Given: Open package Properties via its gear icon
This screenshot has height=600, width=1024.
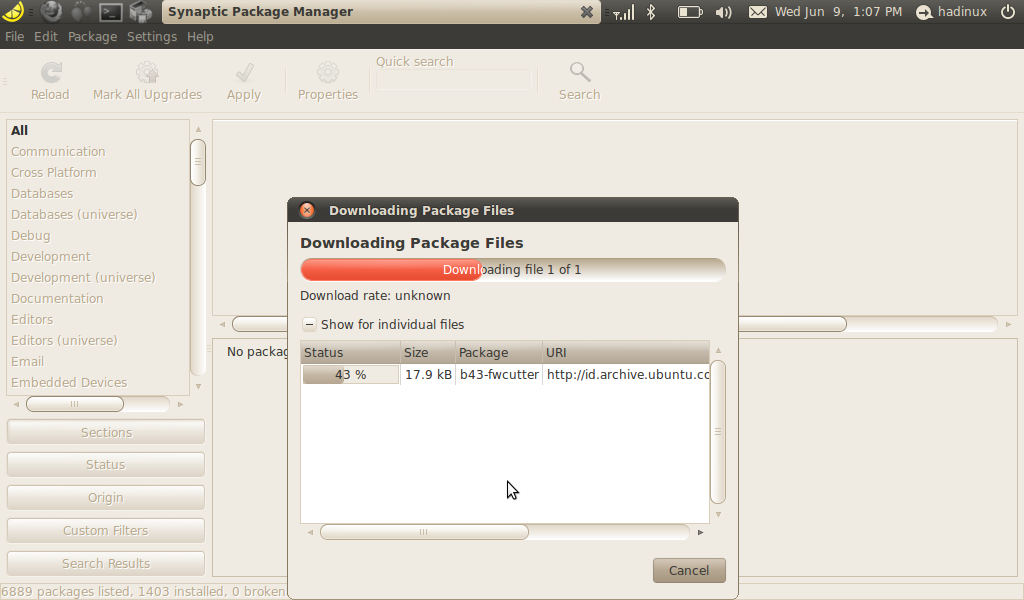Looking at the screenshot, I should pos(328,72).
